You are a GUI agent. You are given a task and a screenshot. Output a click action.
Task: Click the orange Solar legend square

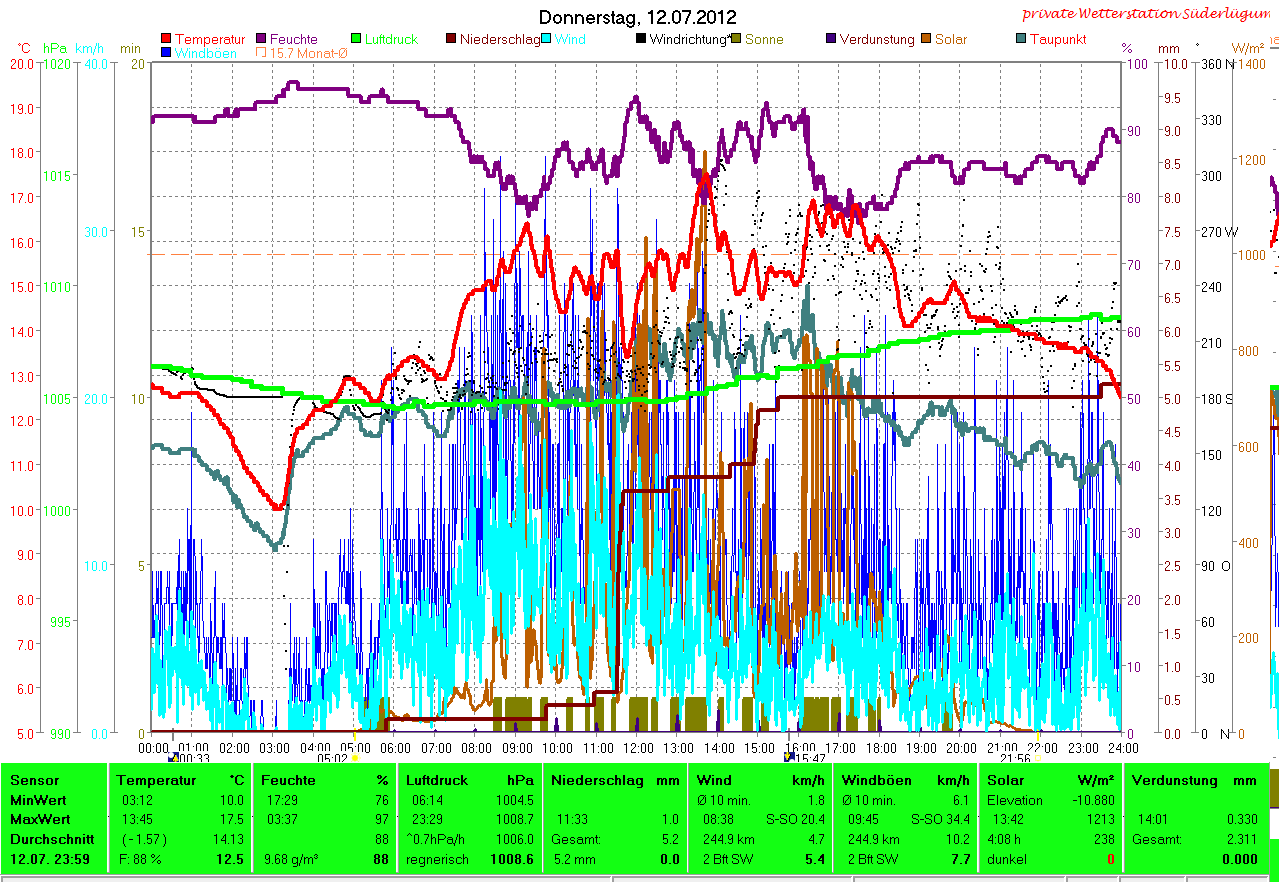[927, 40]
